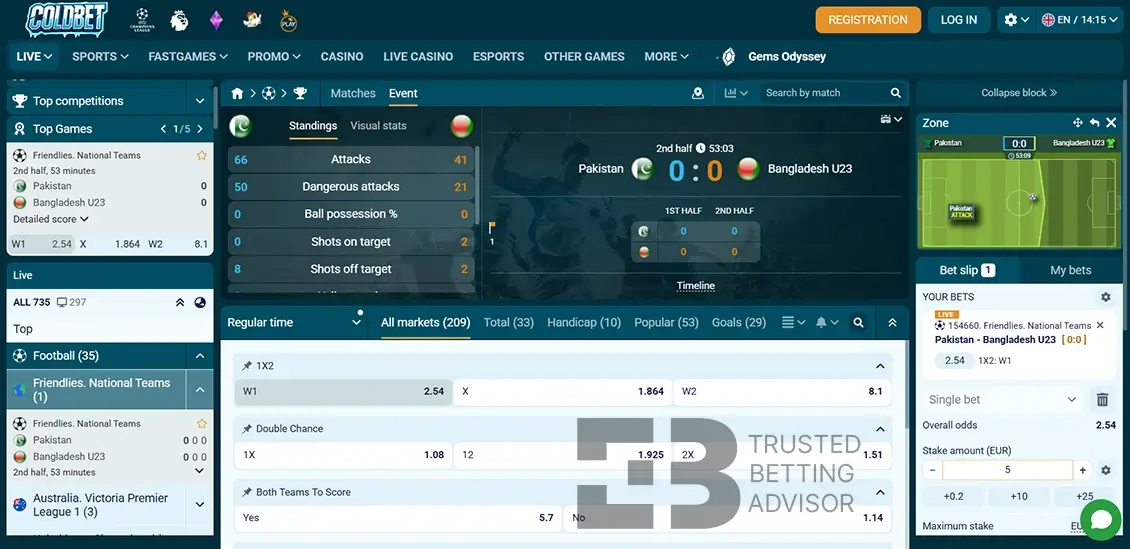
Task: Favorite the Top Games Friendlies match star
Action: [202, 155]
